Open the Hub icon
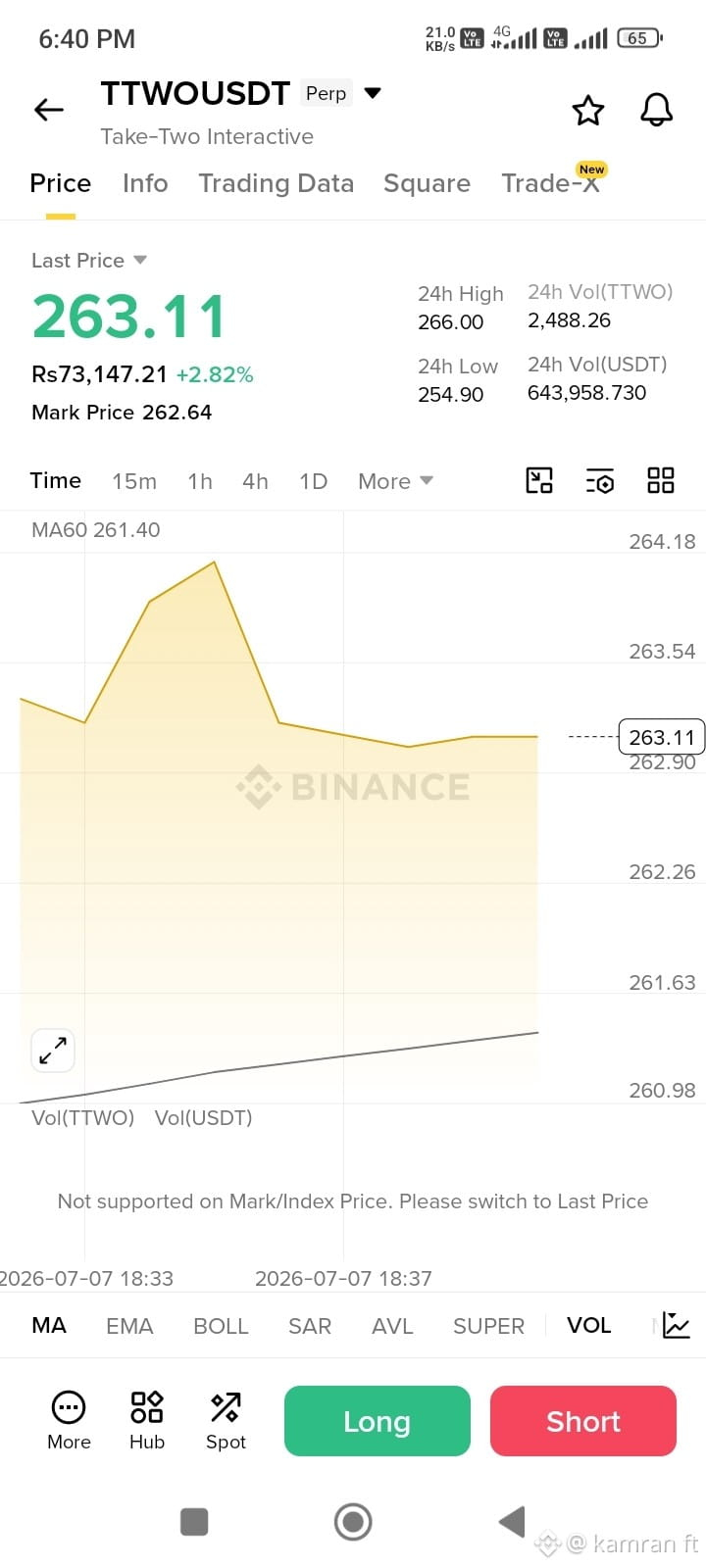Screen dimensions: 706x1568 tap(147, 1420)
